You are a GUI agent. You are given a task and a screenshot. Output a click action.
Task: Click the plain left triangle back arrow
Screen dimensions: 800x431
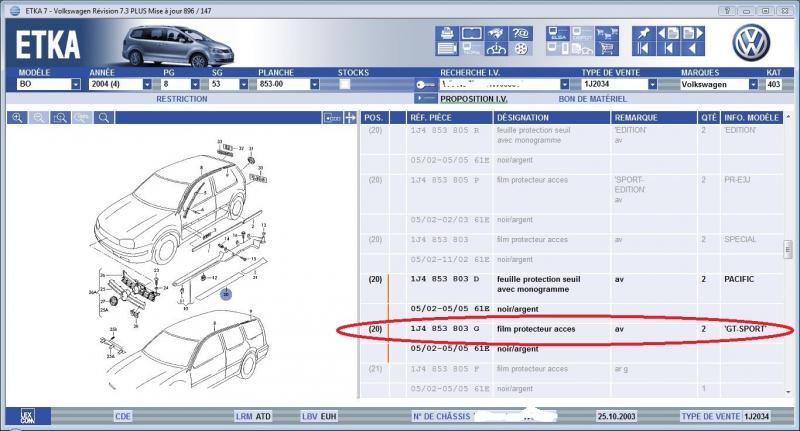pos(692,49)
